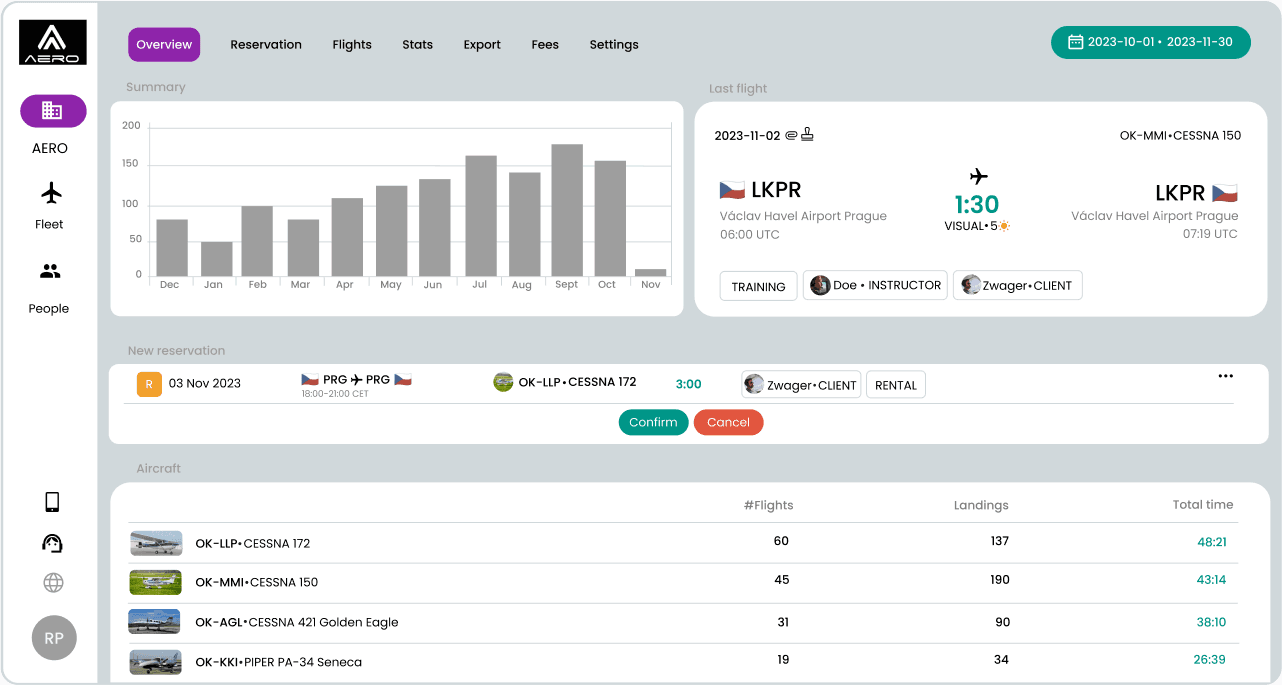
Task: Open the date range picker 2023-10-01 to 2023-11-30
Action: (1150, 42)
